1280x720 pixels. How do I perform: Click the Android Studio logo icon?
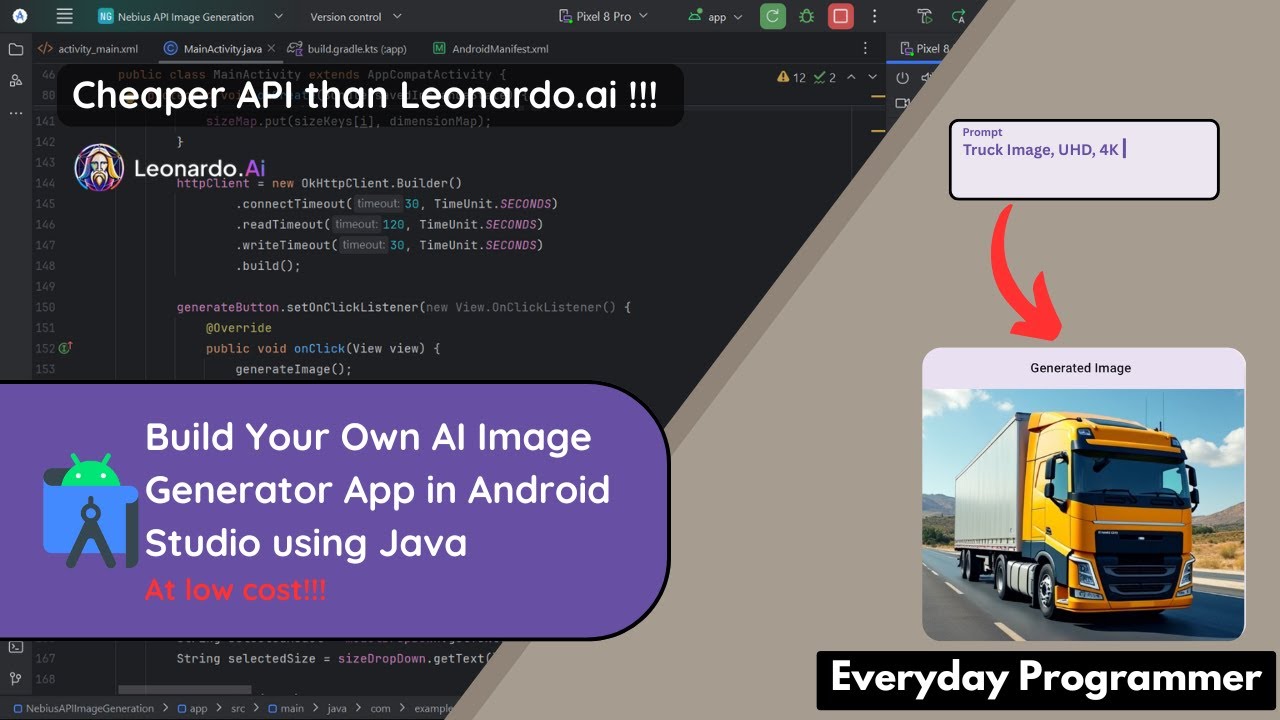tap(19, 16)
